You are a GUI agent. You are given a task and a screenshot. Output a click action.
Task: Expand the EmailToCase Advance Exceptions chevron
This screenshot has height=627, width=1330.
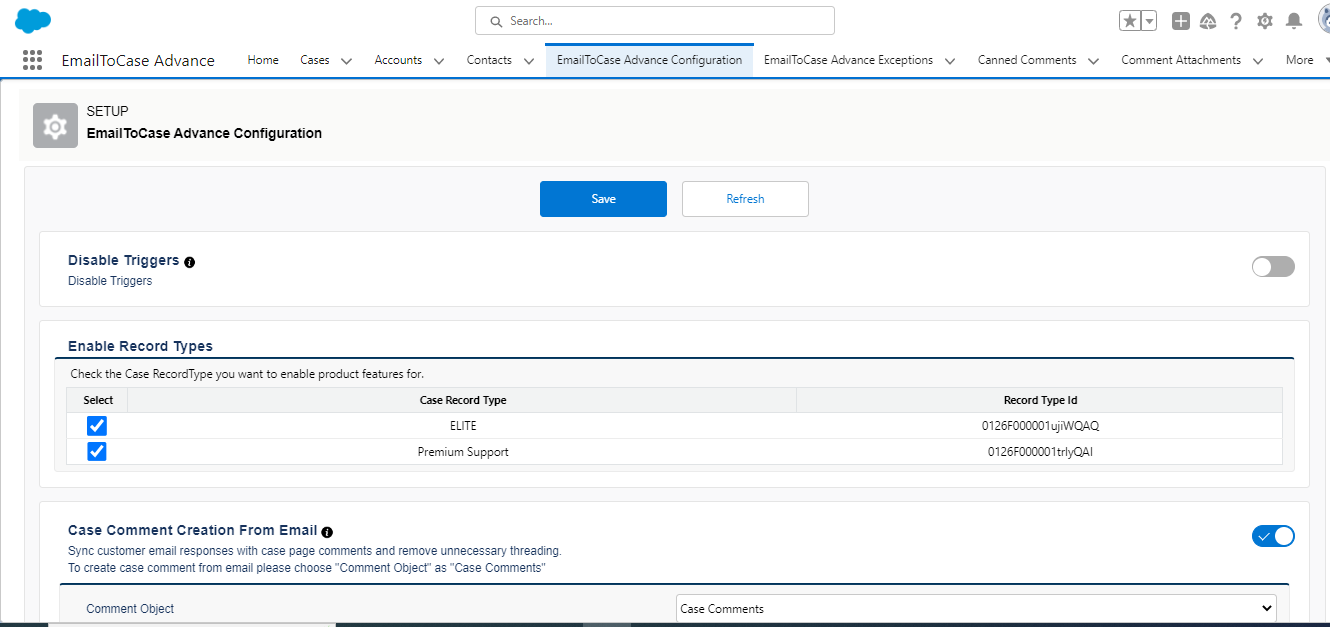tap(949, 61)
